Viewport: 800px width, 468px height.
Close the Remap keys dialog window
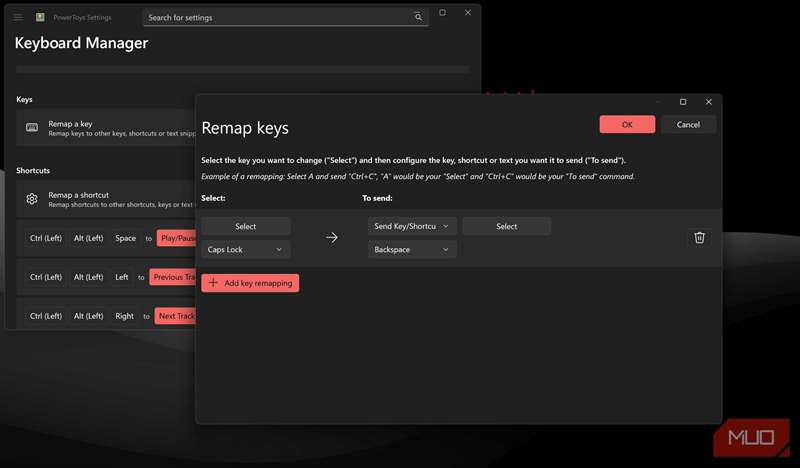(708, 102)
